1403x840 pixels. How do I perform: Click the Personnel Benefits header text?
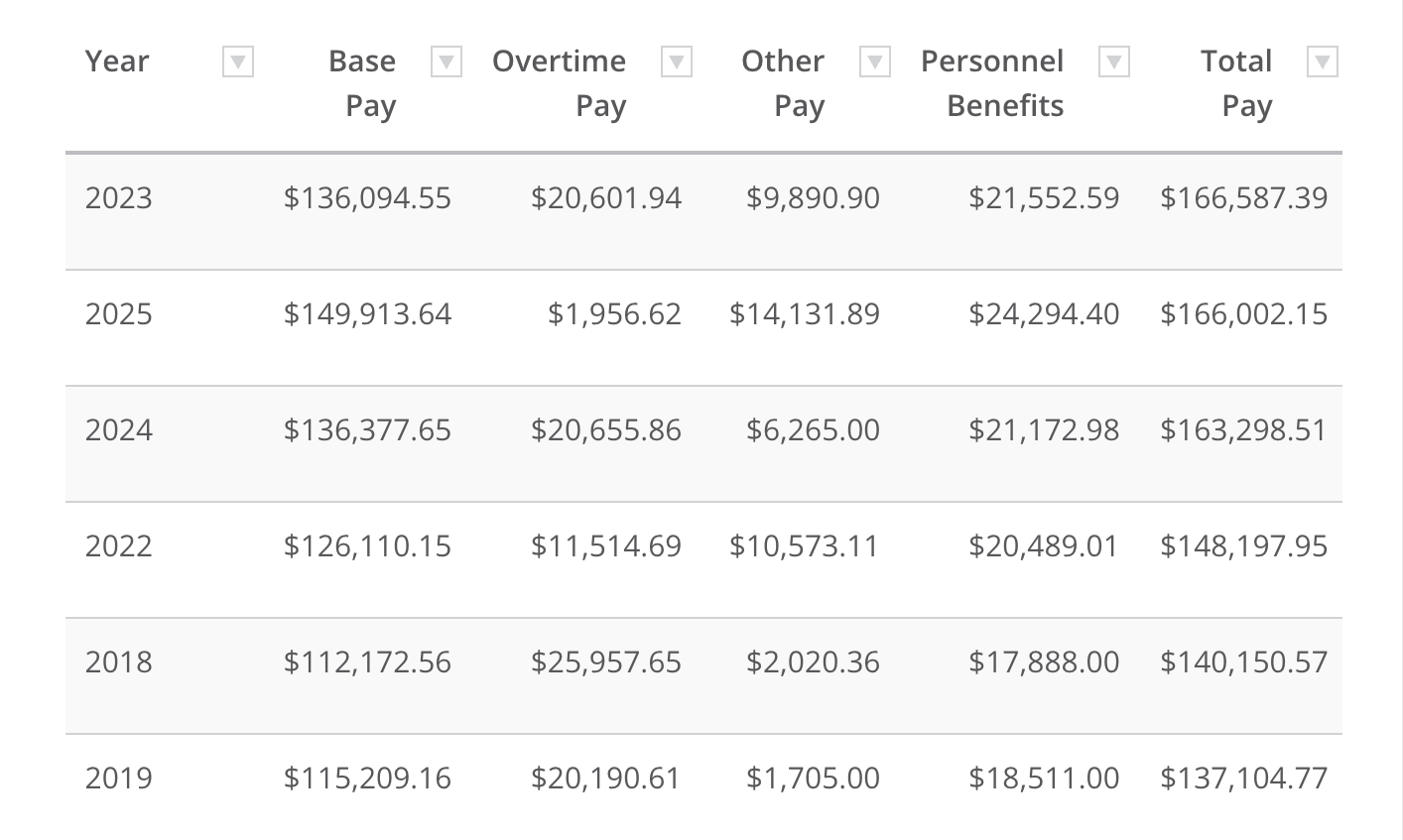click(x=992, y=83)
